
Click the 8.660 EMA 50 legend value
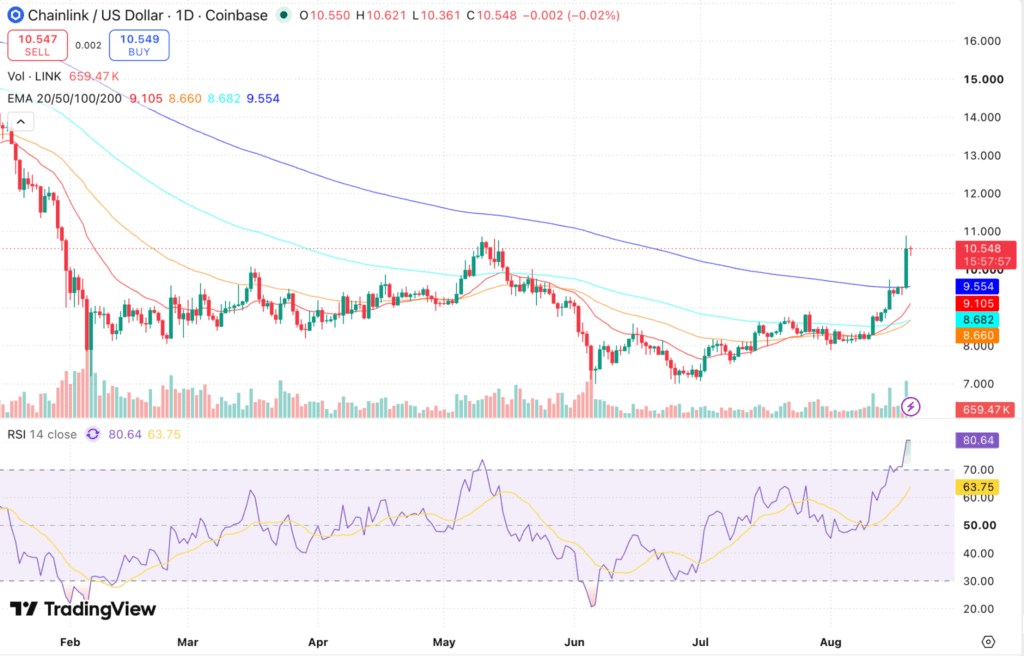pos(185,99)
